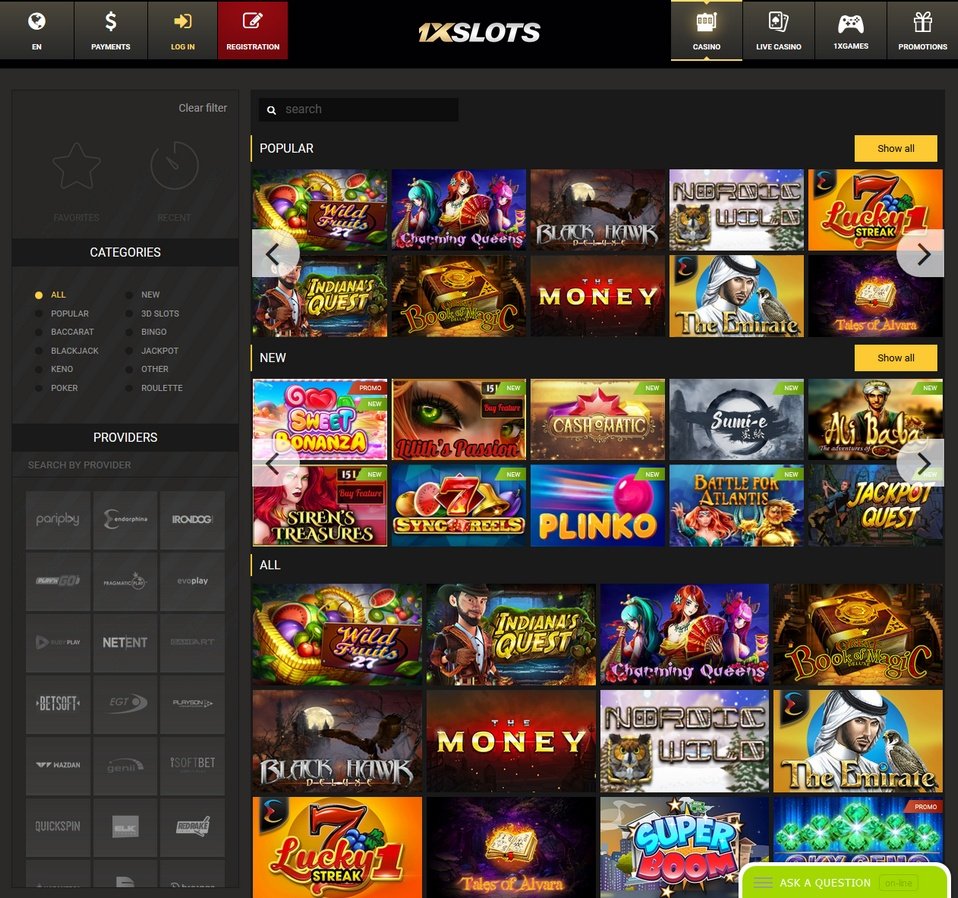Click the game search input field
The width and height of the screenshot is (958, 898).
(x=365, y=109)
